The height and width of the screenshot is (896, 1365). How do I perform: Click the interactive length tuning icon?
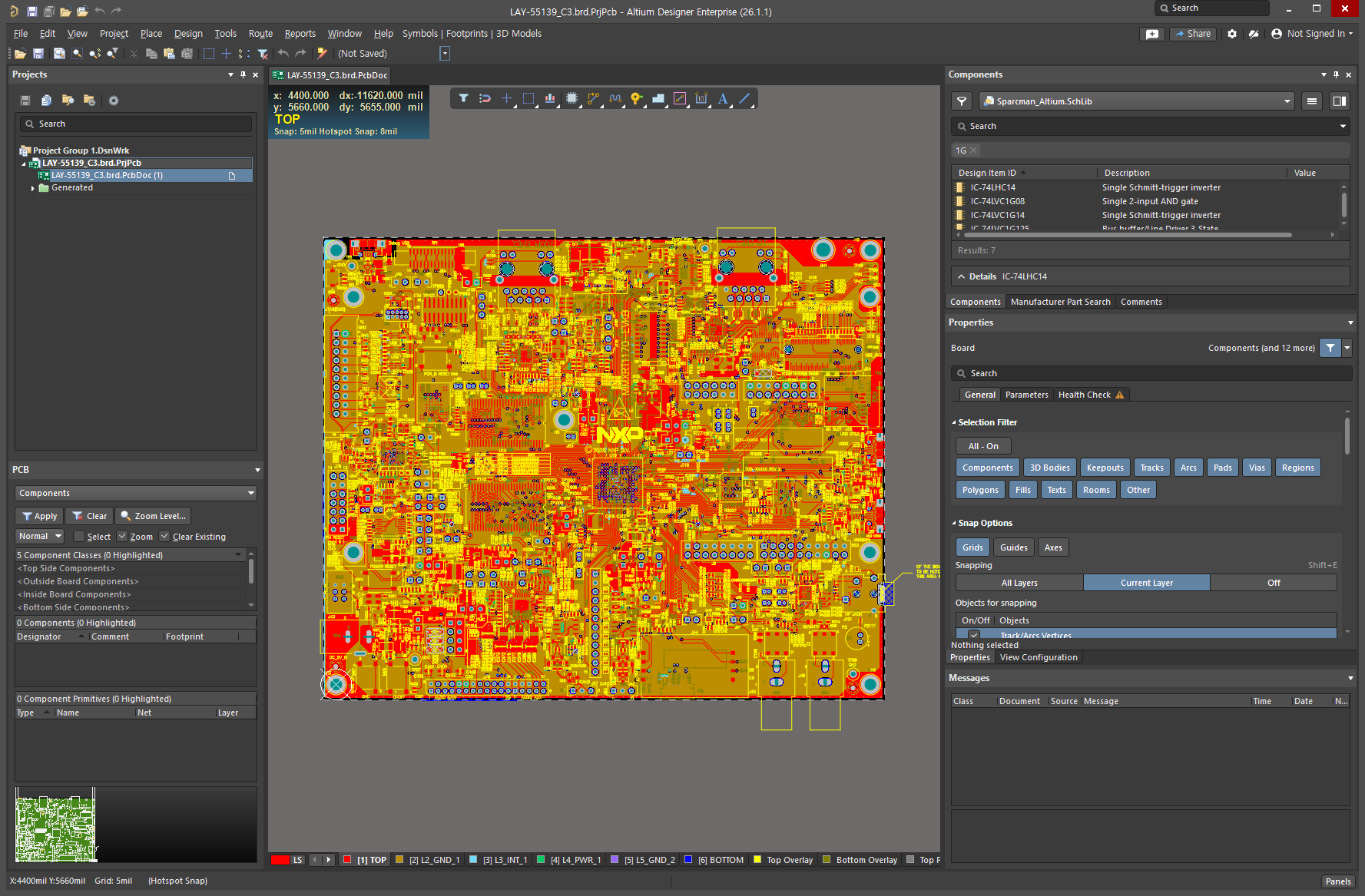coord(615,98)
